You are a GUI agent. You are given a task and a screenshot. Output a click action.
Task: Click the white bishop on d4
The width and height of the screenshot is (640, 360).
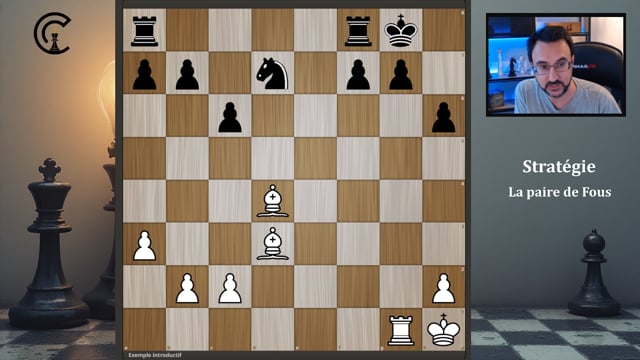[273, 201]
